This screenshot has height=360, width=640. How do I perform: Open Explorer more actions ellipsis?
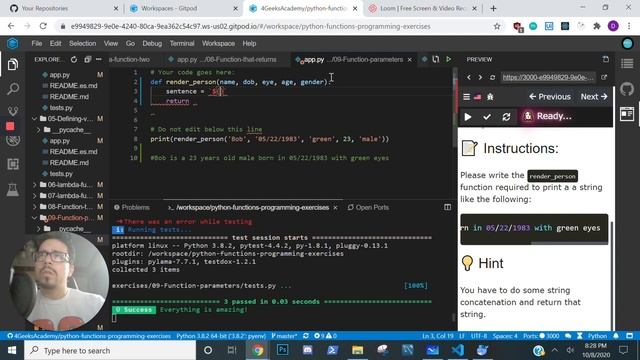(98, 60)
